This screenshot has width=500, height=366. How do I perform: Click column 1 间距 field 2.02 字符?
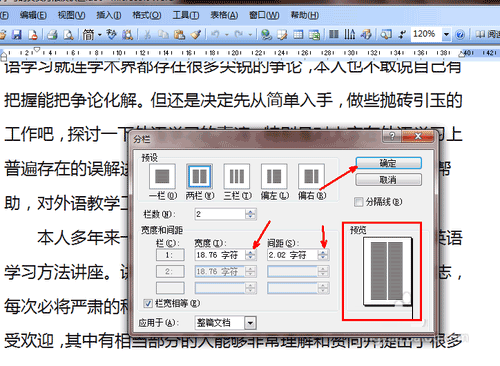tap(292, 255)
